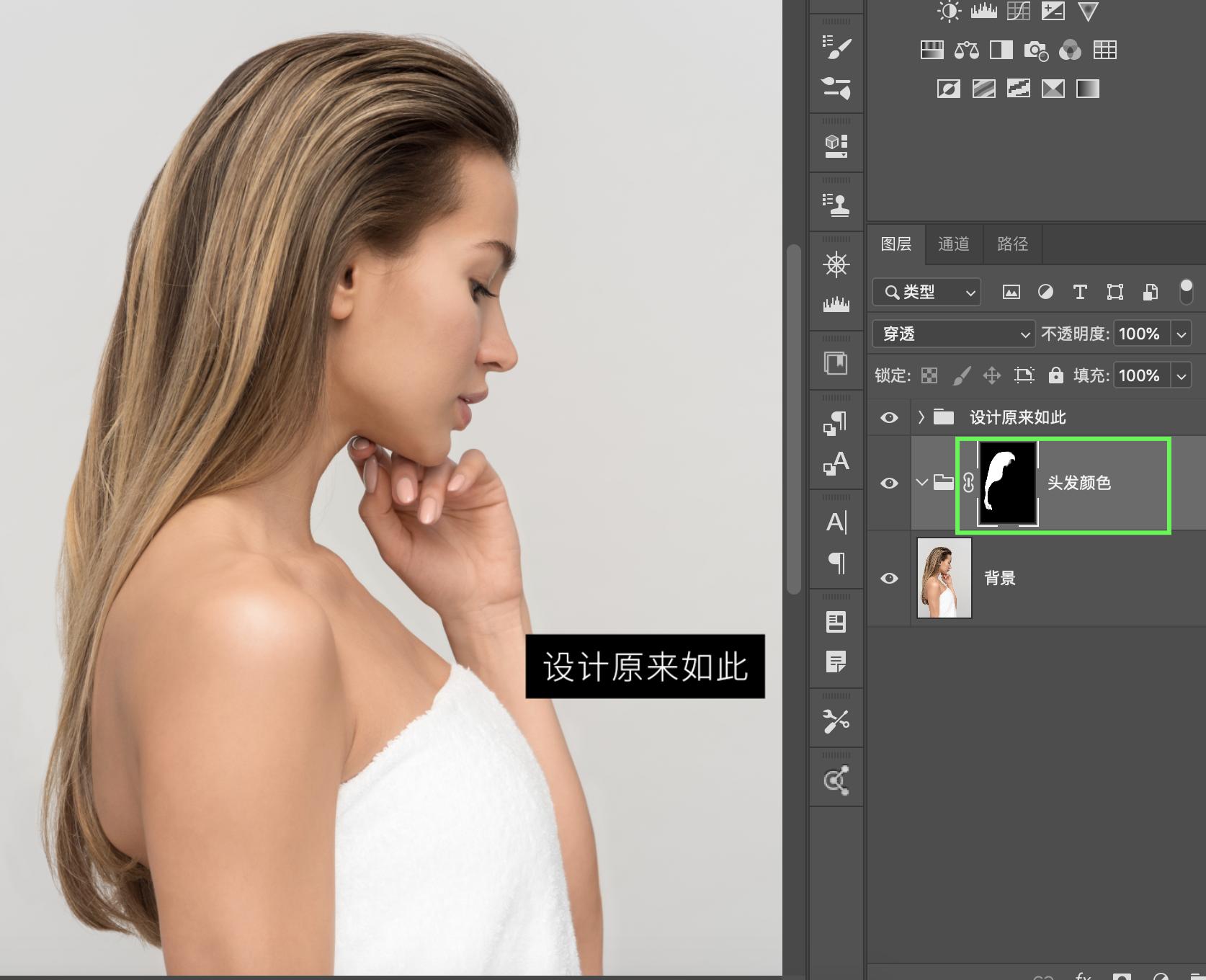Filter layers by type layers (T icon)
The width and height of the screenshot is (1206, 980).
click(1079, 292)
